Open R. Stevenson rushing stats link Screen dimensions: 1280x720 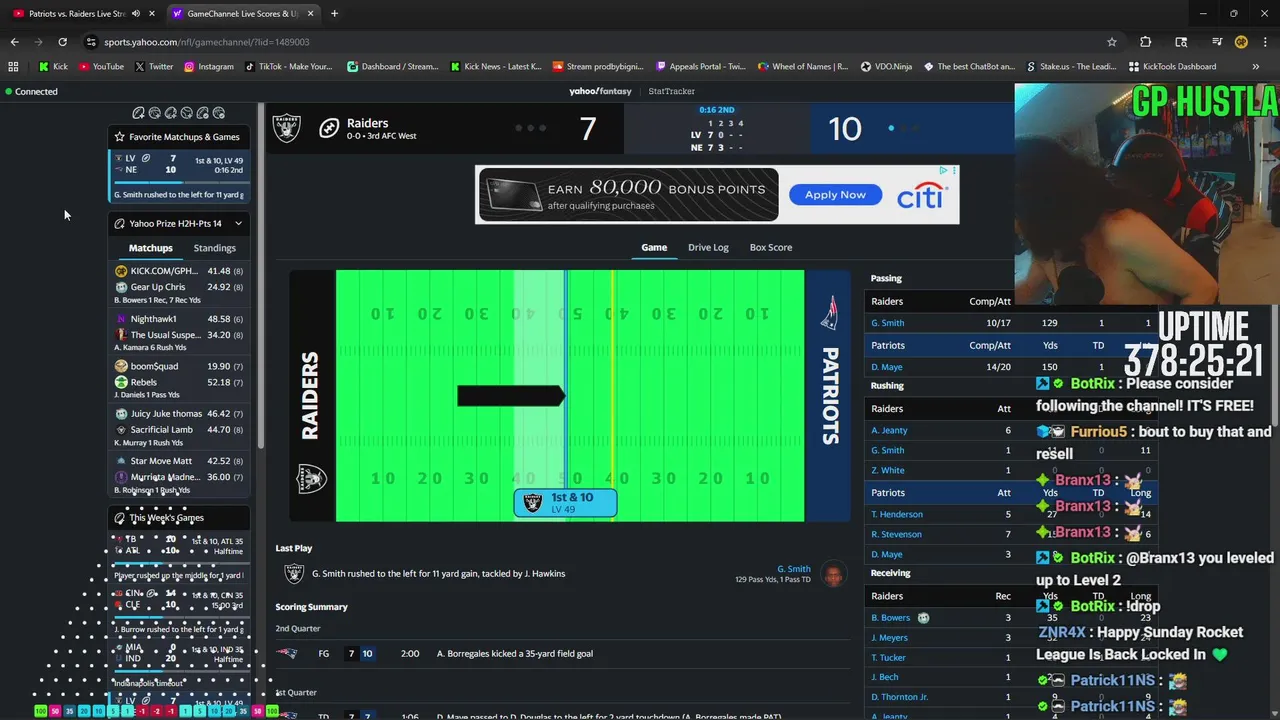pos(896,534)
